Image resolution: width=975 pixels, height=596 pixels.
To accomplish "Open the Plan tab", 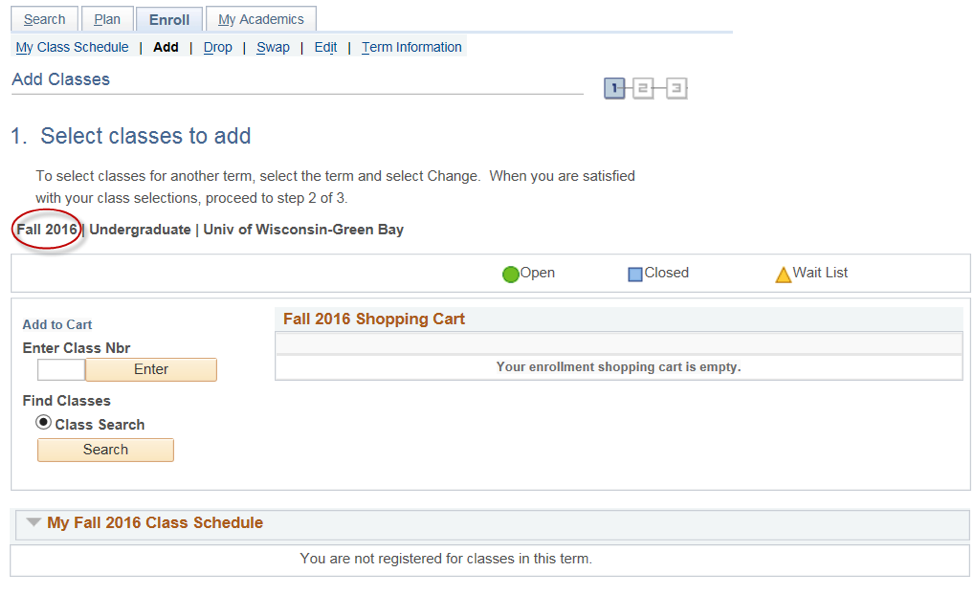I will [107, 19].
